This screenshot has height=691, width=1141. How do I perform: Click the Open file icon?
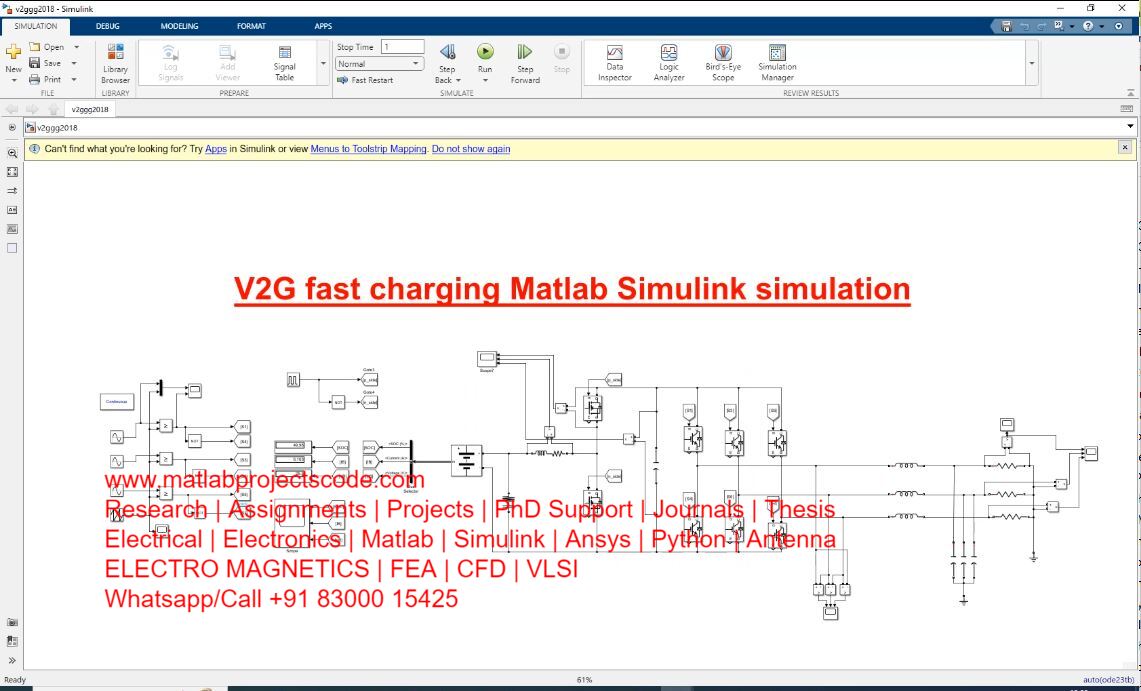pyautogui.click(x=34, y=47)
